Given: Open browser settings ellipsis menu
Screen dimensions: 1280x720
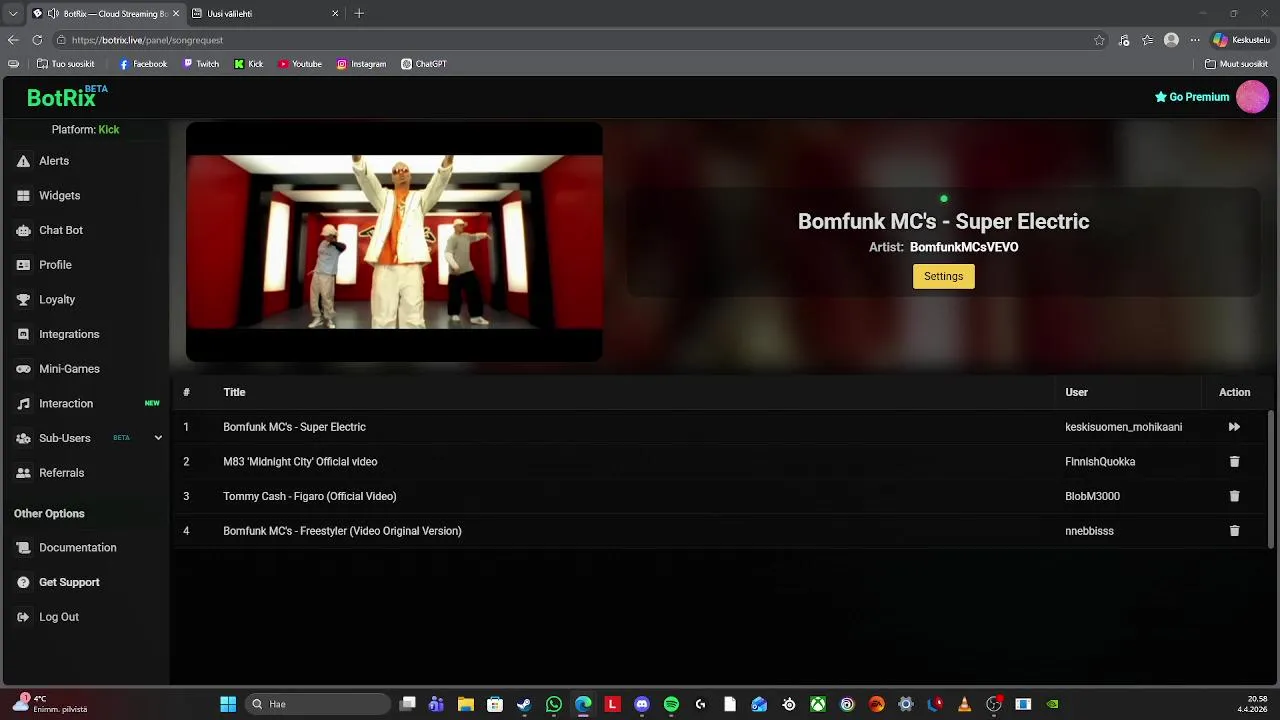Looking at the screenshot, I should coord(1194,40).
